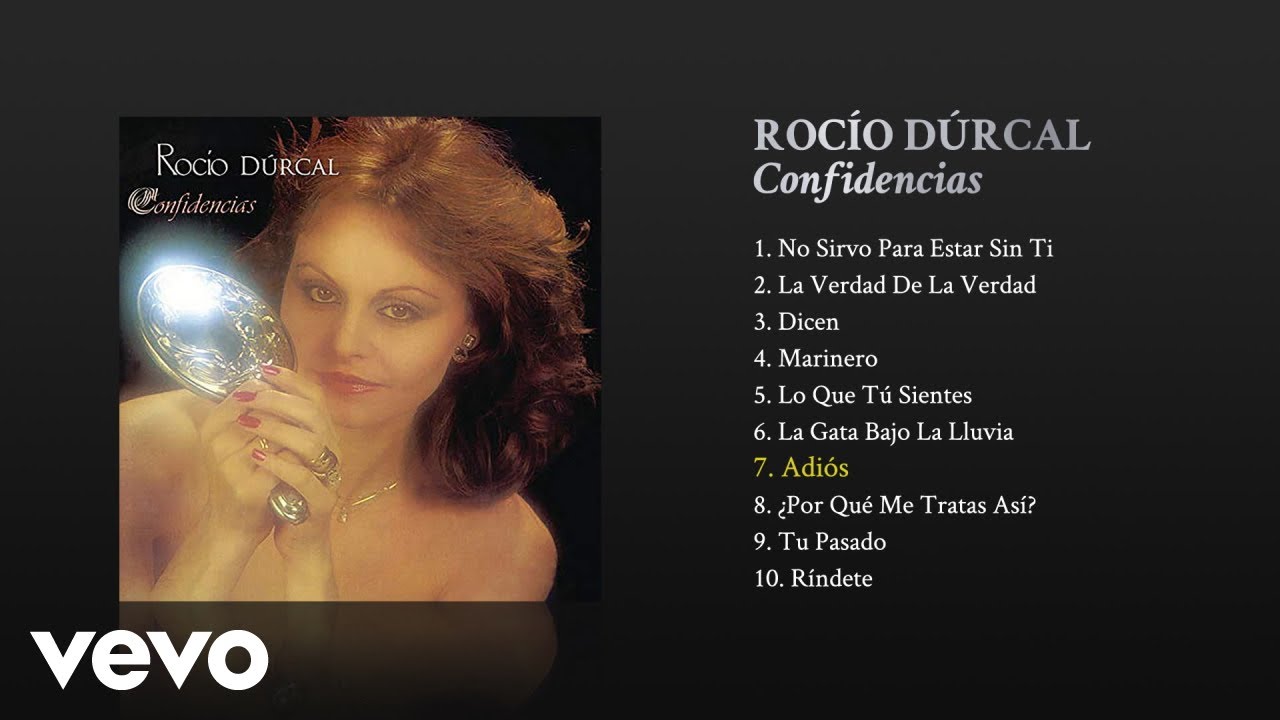Select track 10 Ríndete
Image resolution: width=1280 pixels, height=720 pixels.
point(813,578)
